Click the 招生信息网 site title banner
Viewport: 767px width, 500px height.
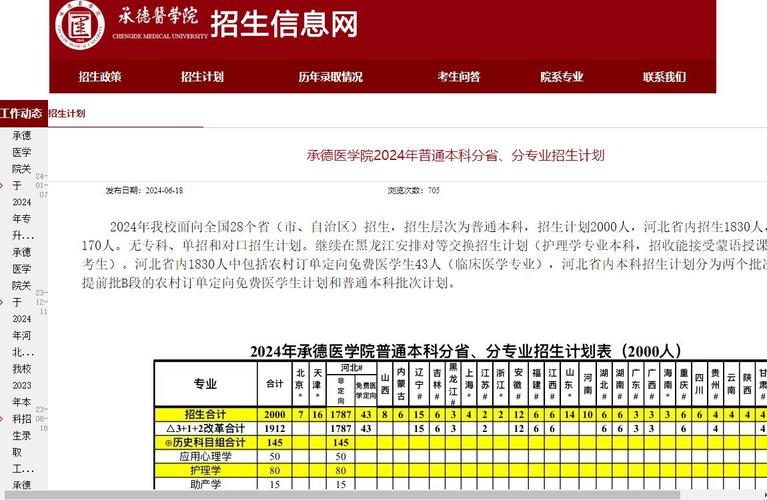[x=284, y=23]
